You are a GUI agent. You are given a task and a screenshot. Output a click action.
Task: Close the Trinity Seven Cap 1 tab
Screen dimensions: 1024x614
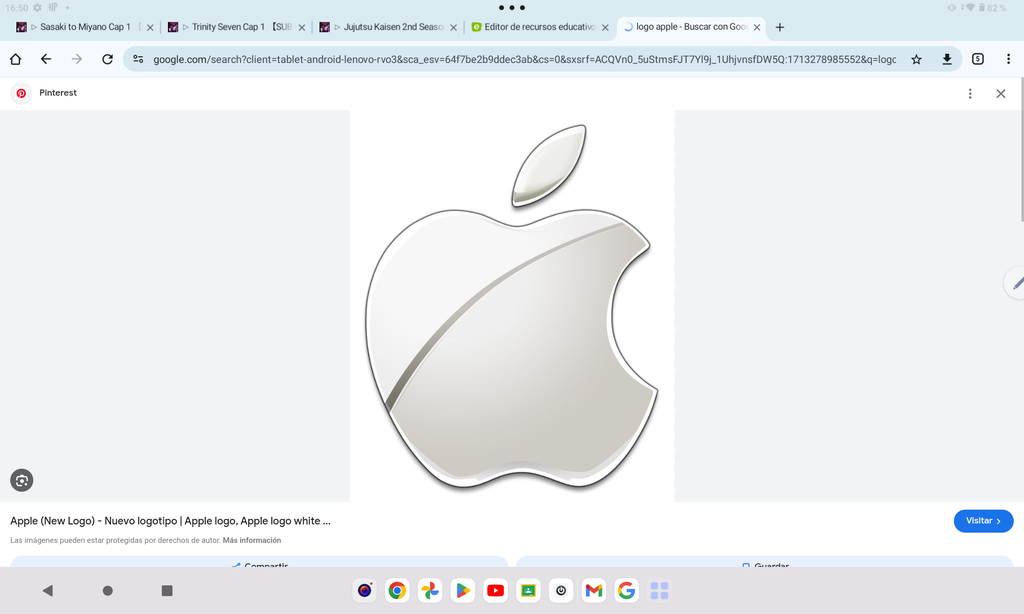[x=302, y=27]
